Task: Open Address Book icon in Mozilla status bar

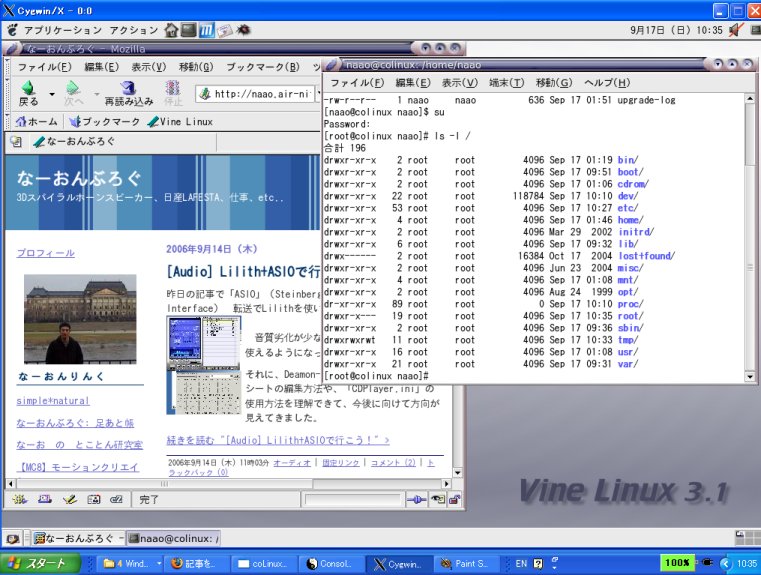Action: (94, 499)
